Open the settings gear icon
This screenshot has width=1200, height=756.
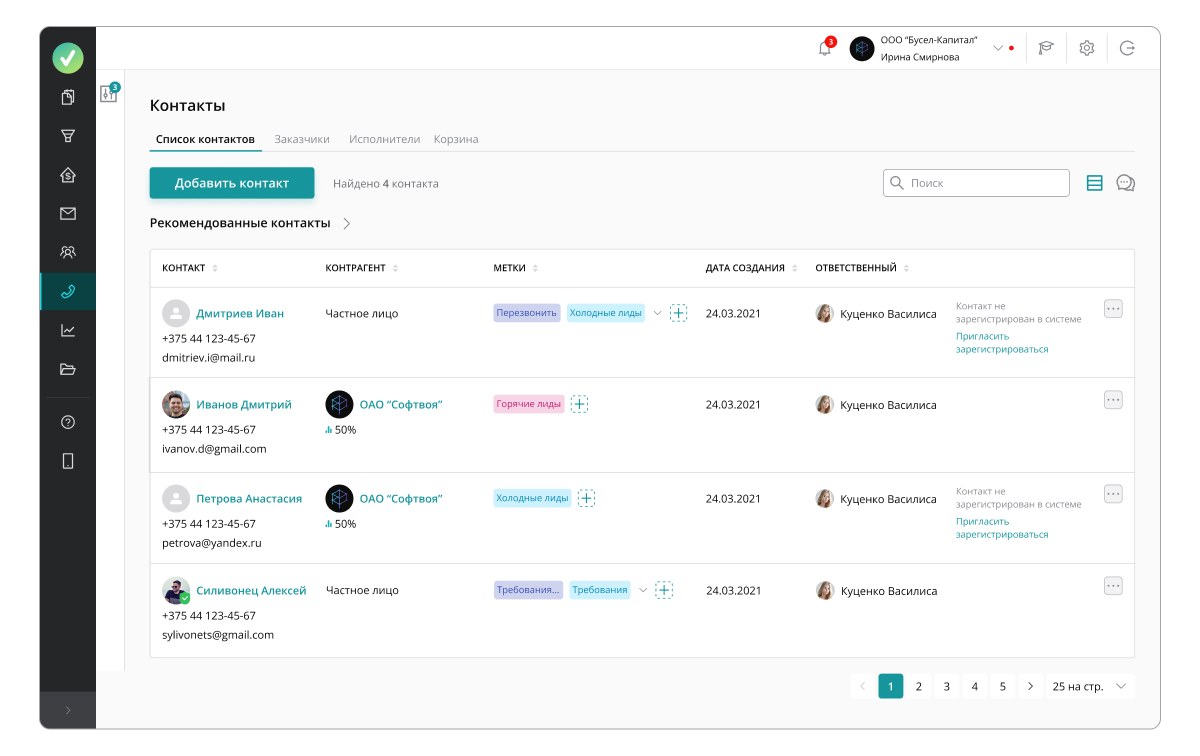point(1087,48)
